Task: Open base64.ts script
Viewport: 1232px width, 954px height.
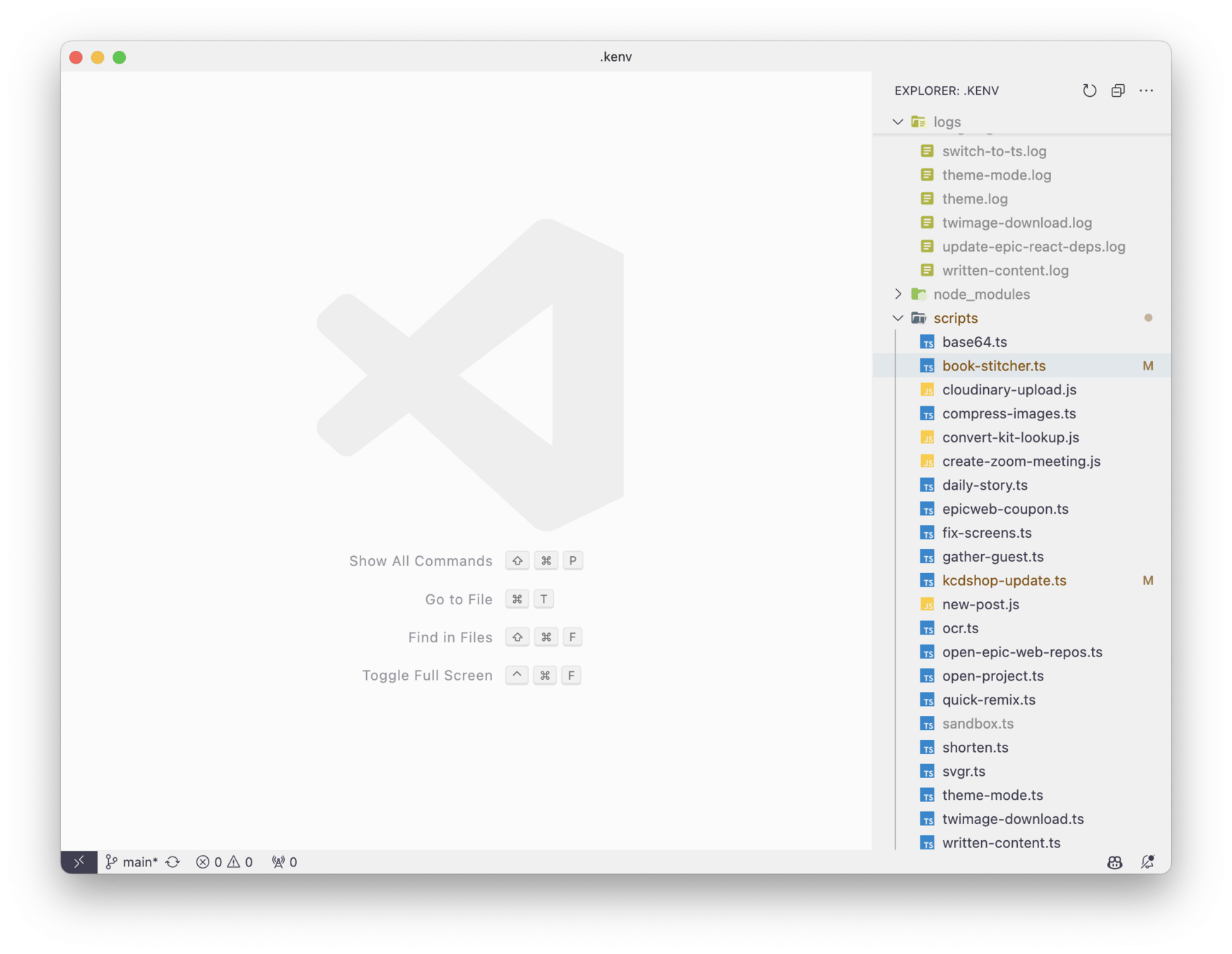Action: point(1022,342)
